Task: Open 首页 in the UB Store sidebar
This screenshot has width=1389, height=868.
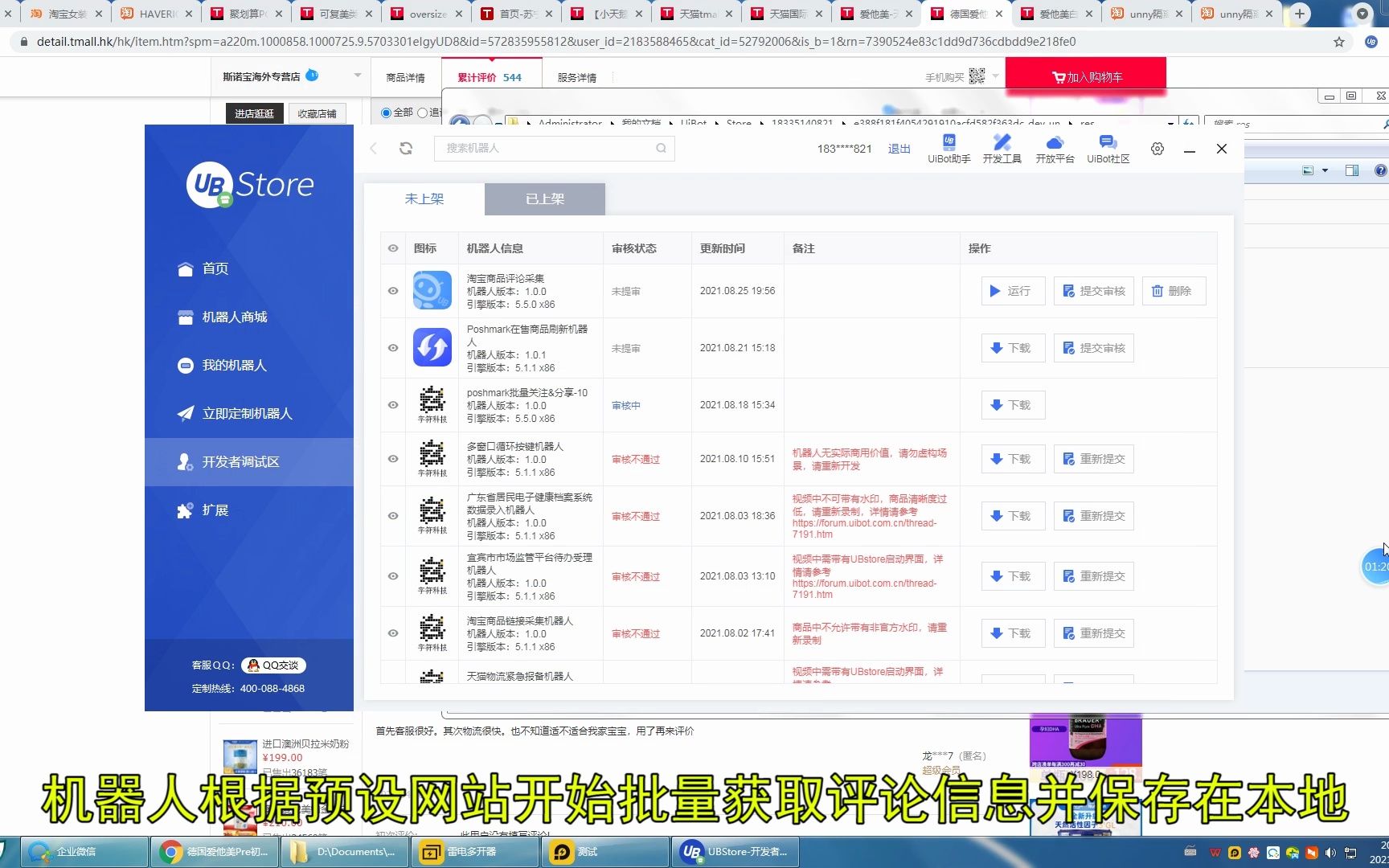Action: coord(249,268)
